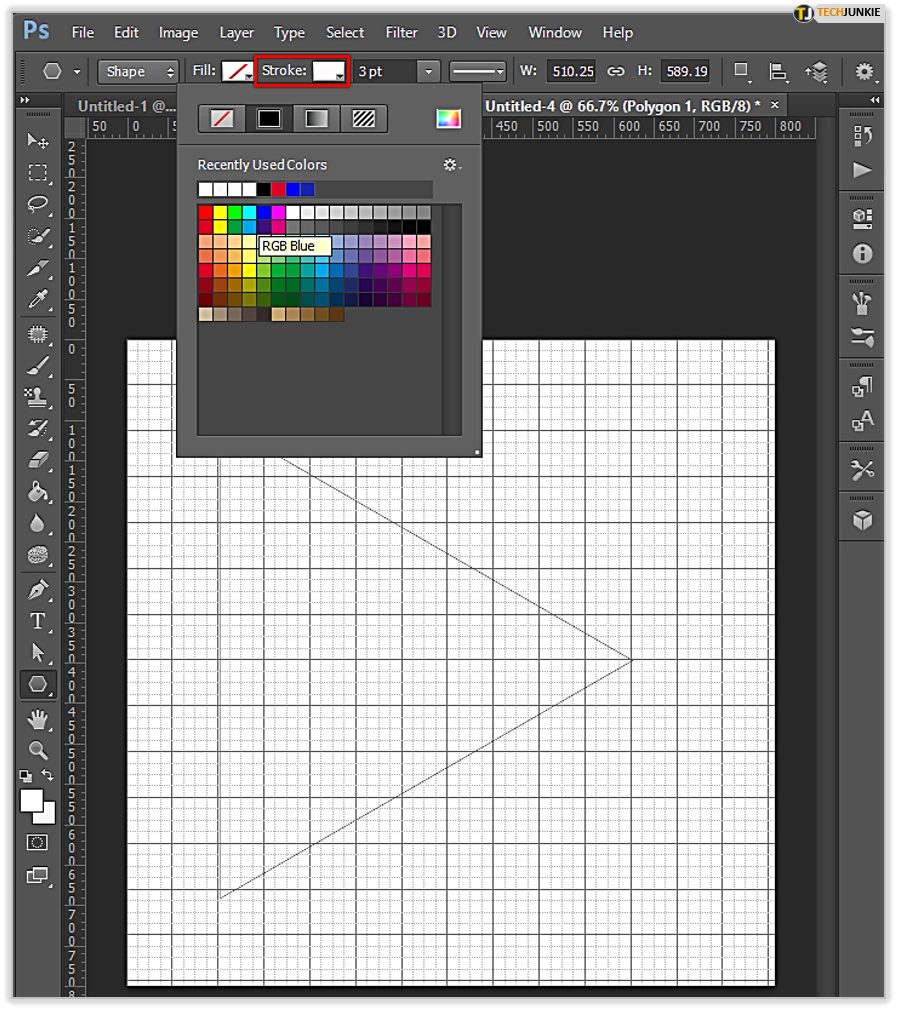Open the Filter menu
This screenshot has width=897, height=1010.
click(401, 32)
